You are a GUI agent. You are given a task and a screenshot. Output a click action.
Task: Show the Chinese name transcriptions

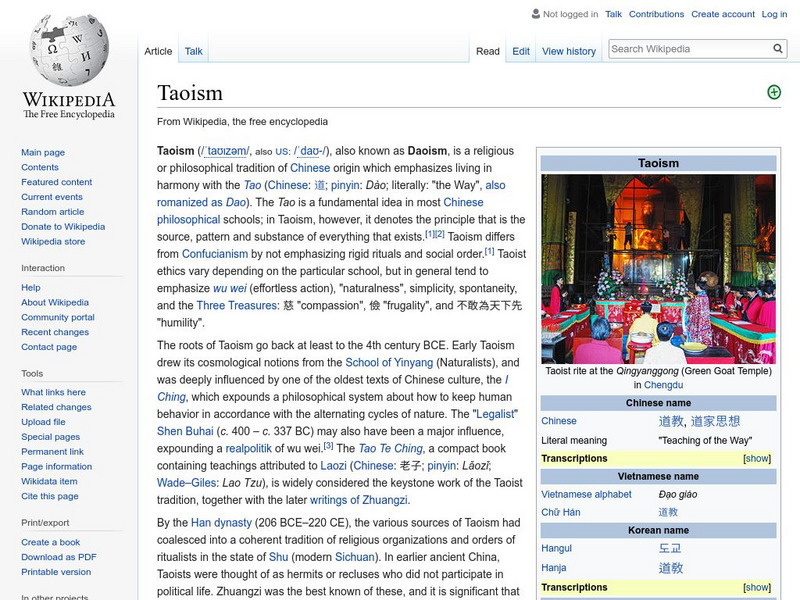[x=757, y=458]
